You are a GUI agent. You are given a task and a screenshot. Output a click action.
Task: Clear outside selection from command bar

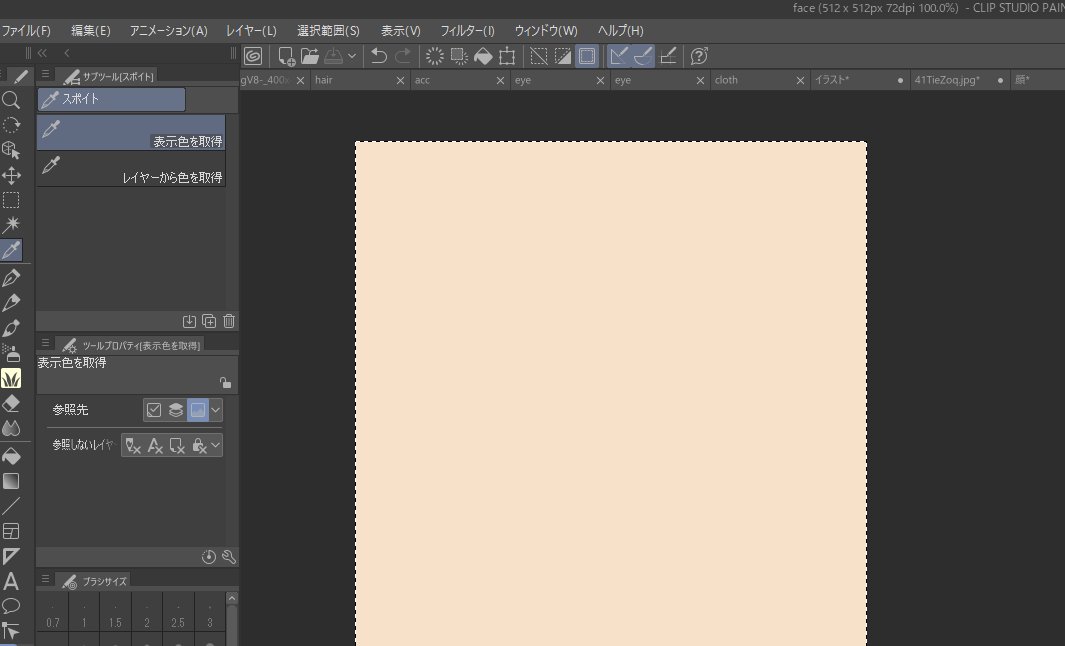pyautogui.click(x=459, y=56)
